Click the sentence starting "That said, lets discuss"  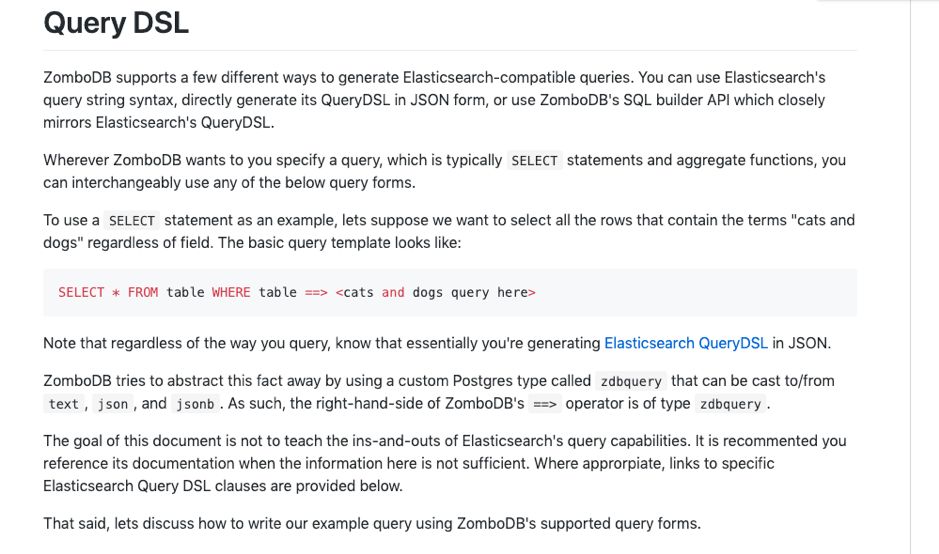coord(373,523)
